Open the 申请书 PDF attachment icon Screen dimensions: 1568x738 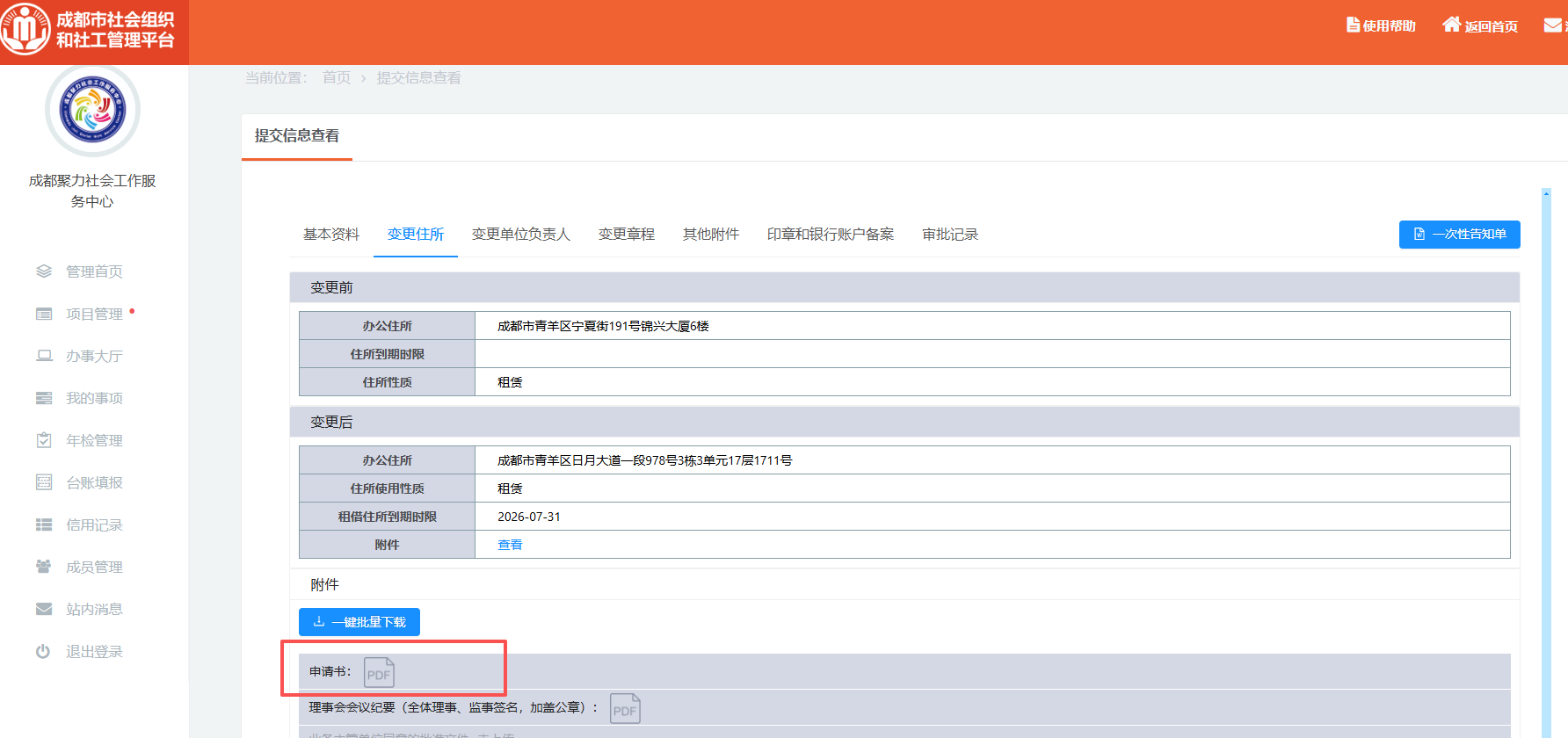click(379, 673)
